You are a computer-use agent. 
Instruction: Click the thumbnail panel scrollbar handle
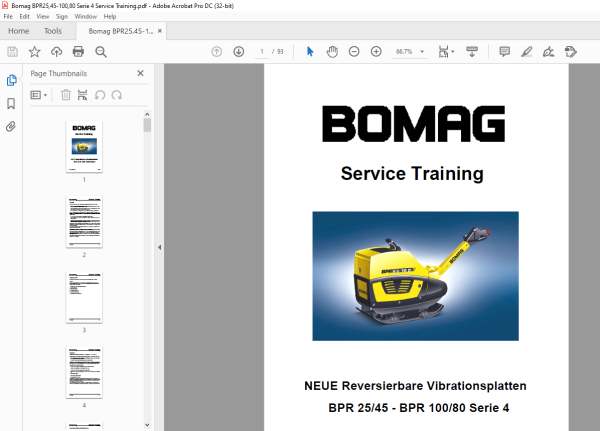click(x=147, y=125)
